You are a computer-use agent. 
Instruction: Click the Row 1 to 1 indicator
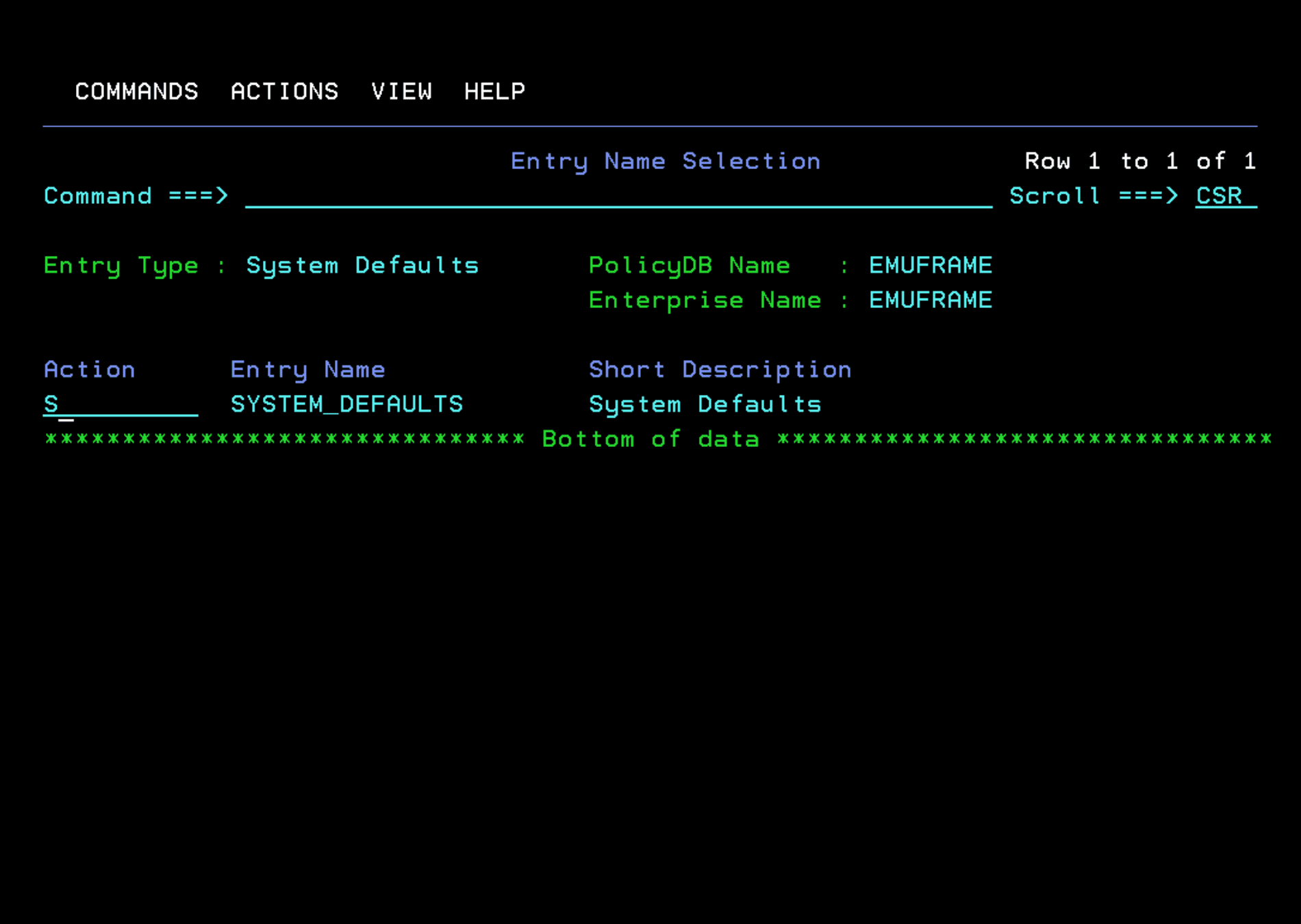pyautogui.click(x=1139, y=161)
